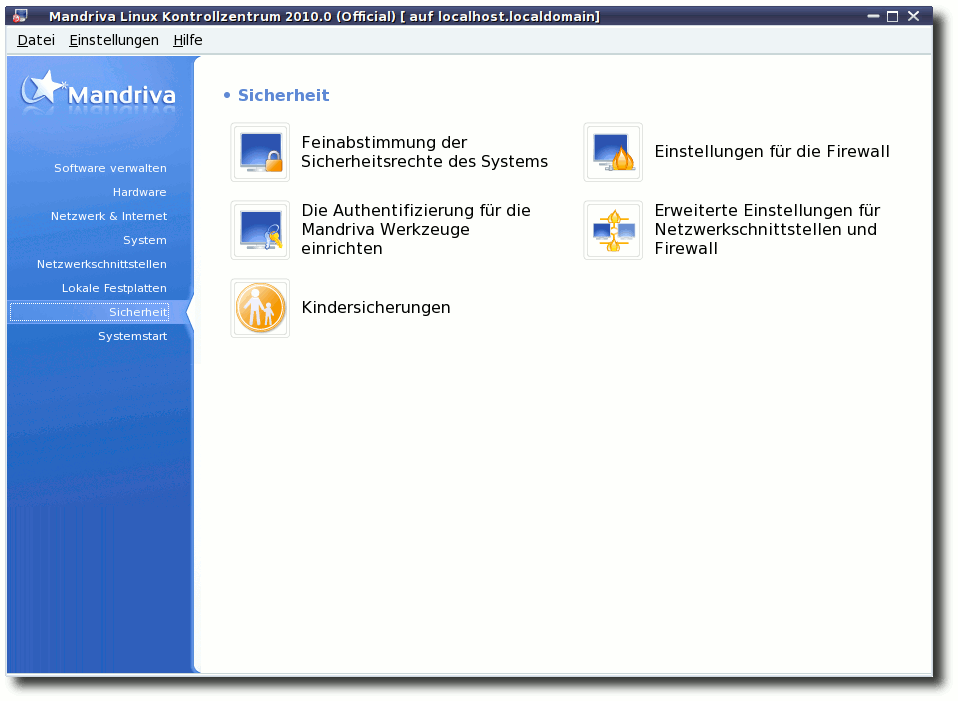The image size is (958, 701).
Task: Switch to Software verwalten section
Action: 110,168
